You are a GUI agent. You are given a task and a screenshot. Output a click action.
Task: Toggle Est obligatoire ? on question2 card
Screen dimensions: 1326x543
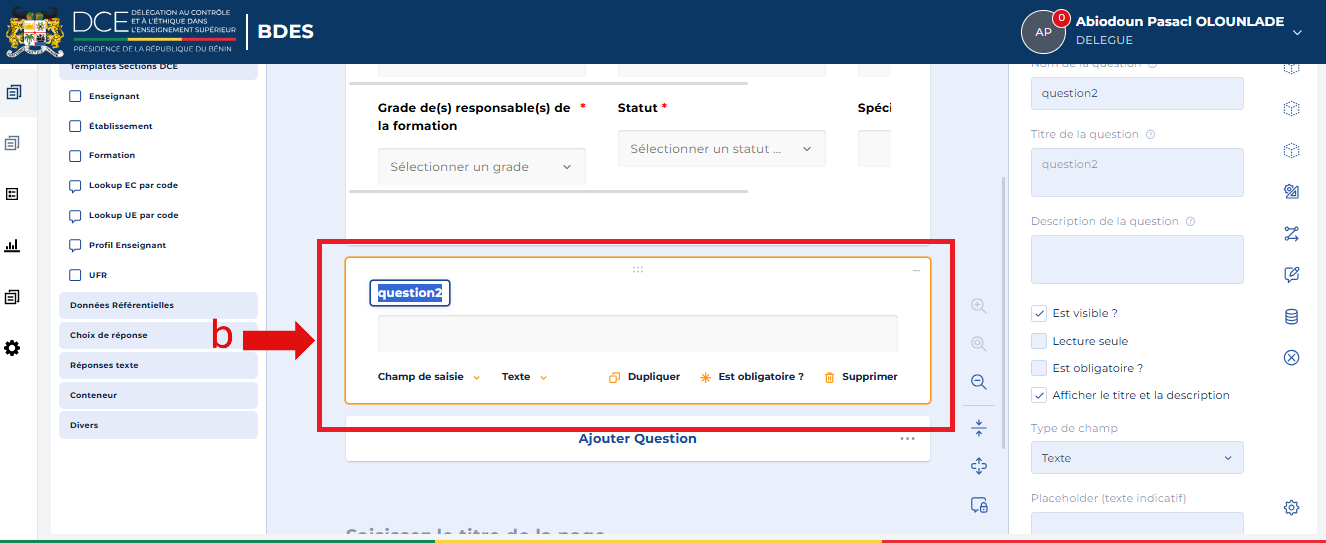[751, 377]
